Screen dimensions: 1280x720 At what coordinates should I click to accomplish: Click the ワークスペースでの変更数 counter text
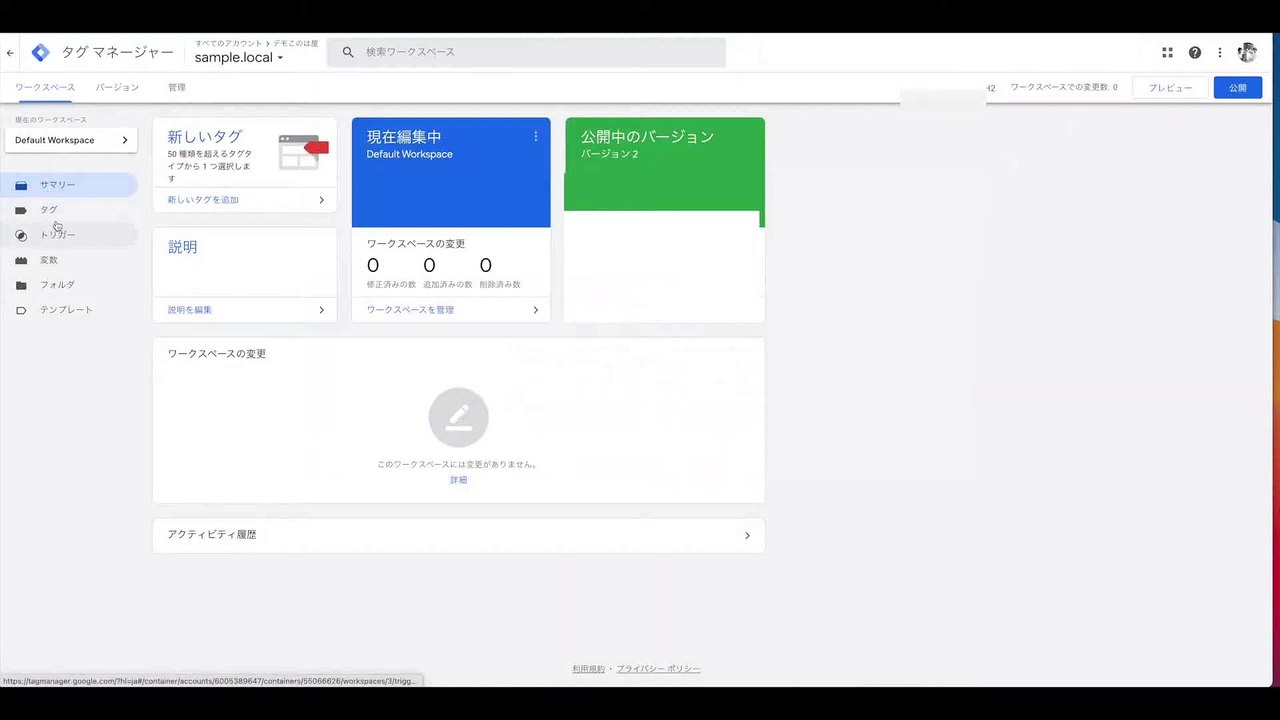point(1064,88)
